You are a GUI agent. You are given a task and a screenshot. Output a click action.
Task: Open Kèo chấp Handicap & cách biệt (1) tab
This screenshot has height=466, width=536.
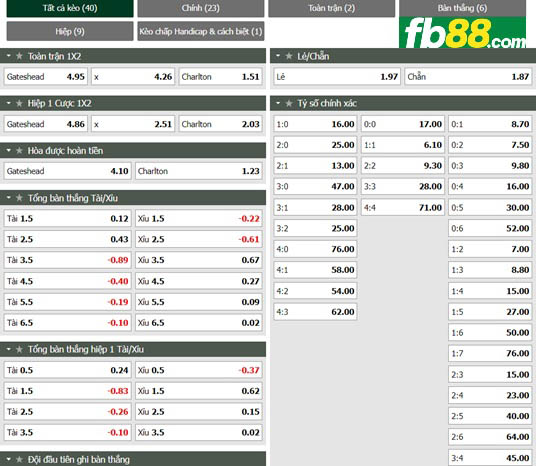(x=201, y=31)
